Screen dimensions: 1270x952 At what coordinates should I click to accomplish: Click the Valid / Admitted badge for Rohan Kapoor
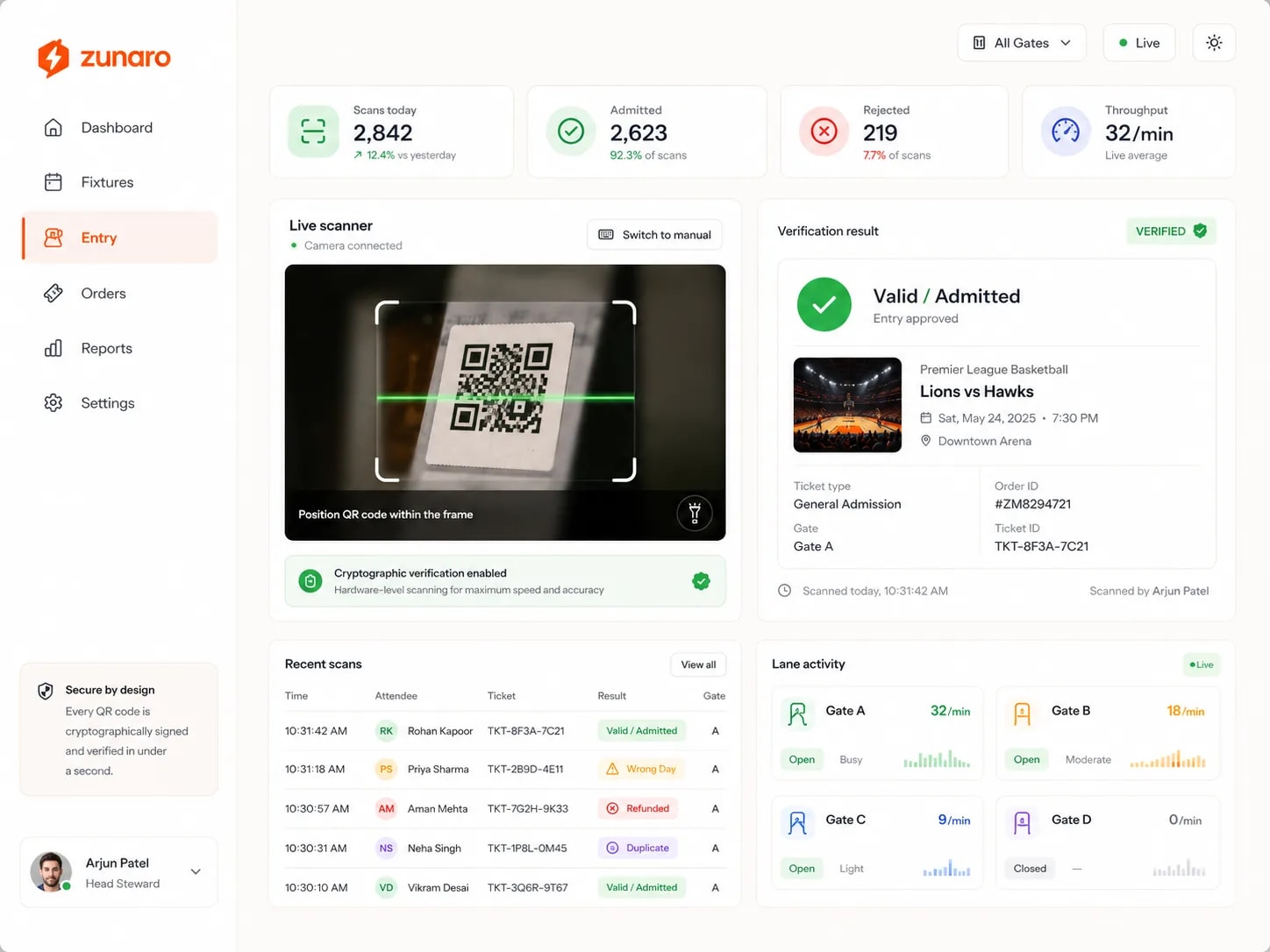641,730
